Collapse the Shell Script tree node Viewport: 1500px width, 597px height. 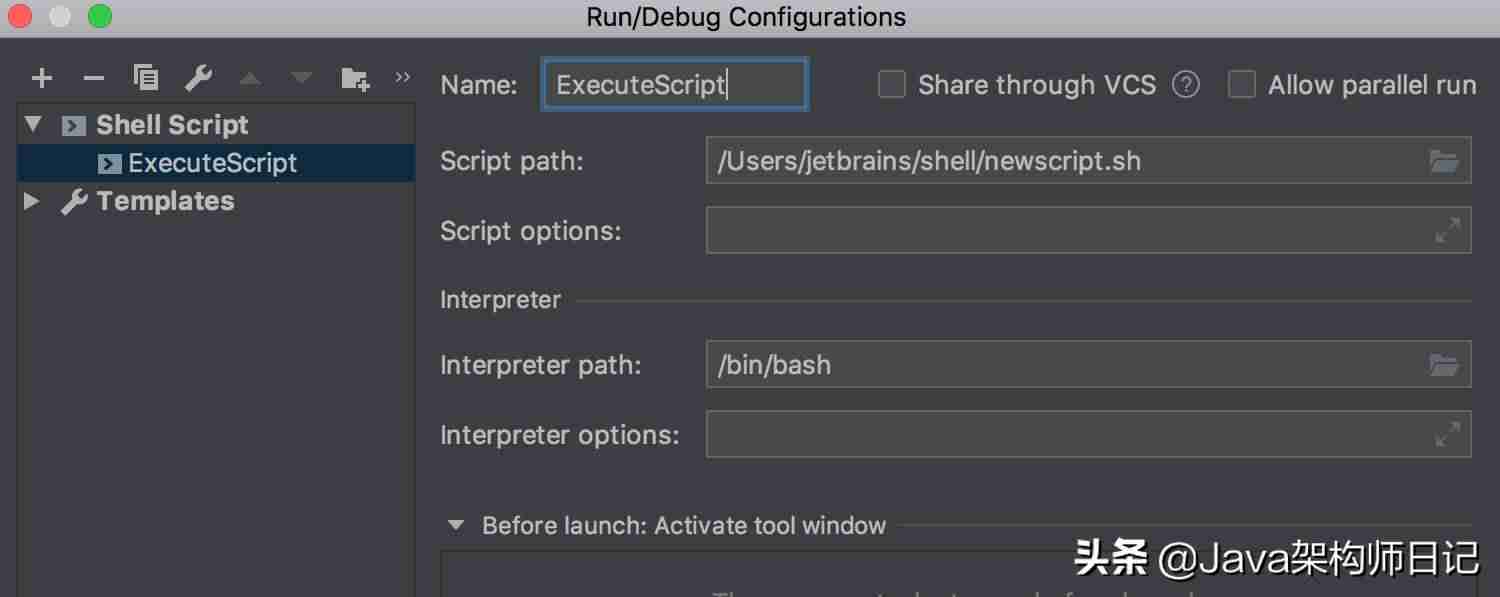[34, 124]
